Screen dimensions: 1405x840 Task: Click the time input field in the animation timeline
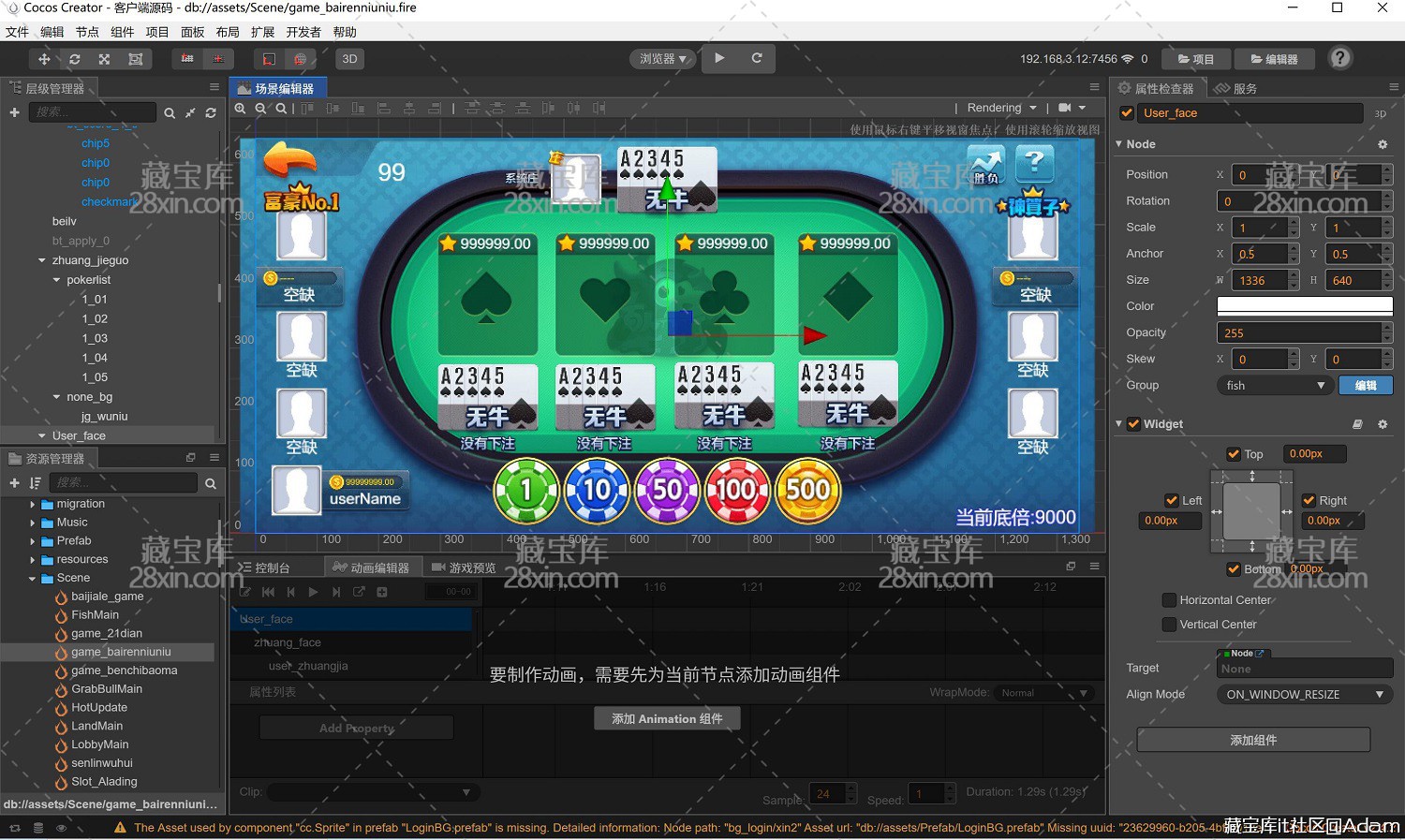coord(451,591)
